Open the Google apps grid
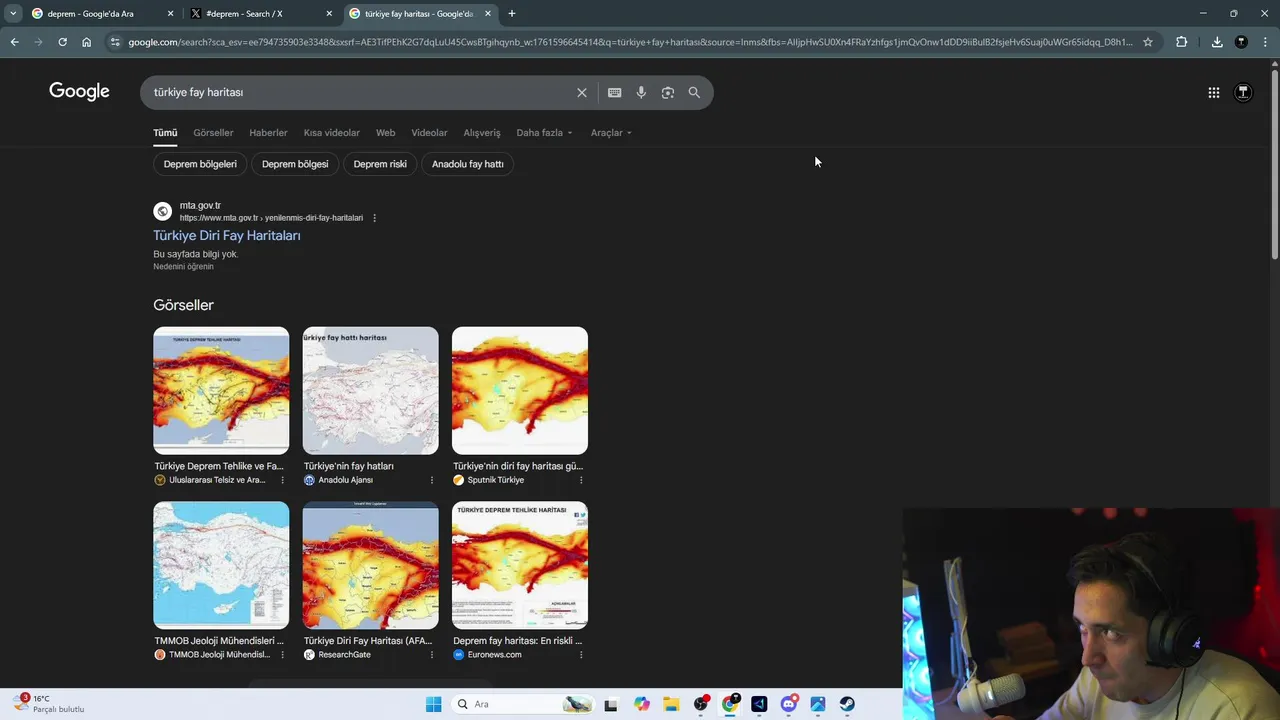This screenshot has height=720, width=1280. pos(1213,92)
